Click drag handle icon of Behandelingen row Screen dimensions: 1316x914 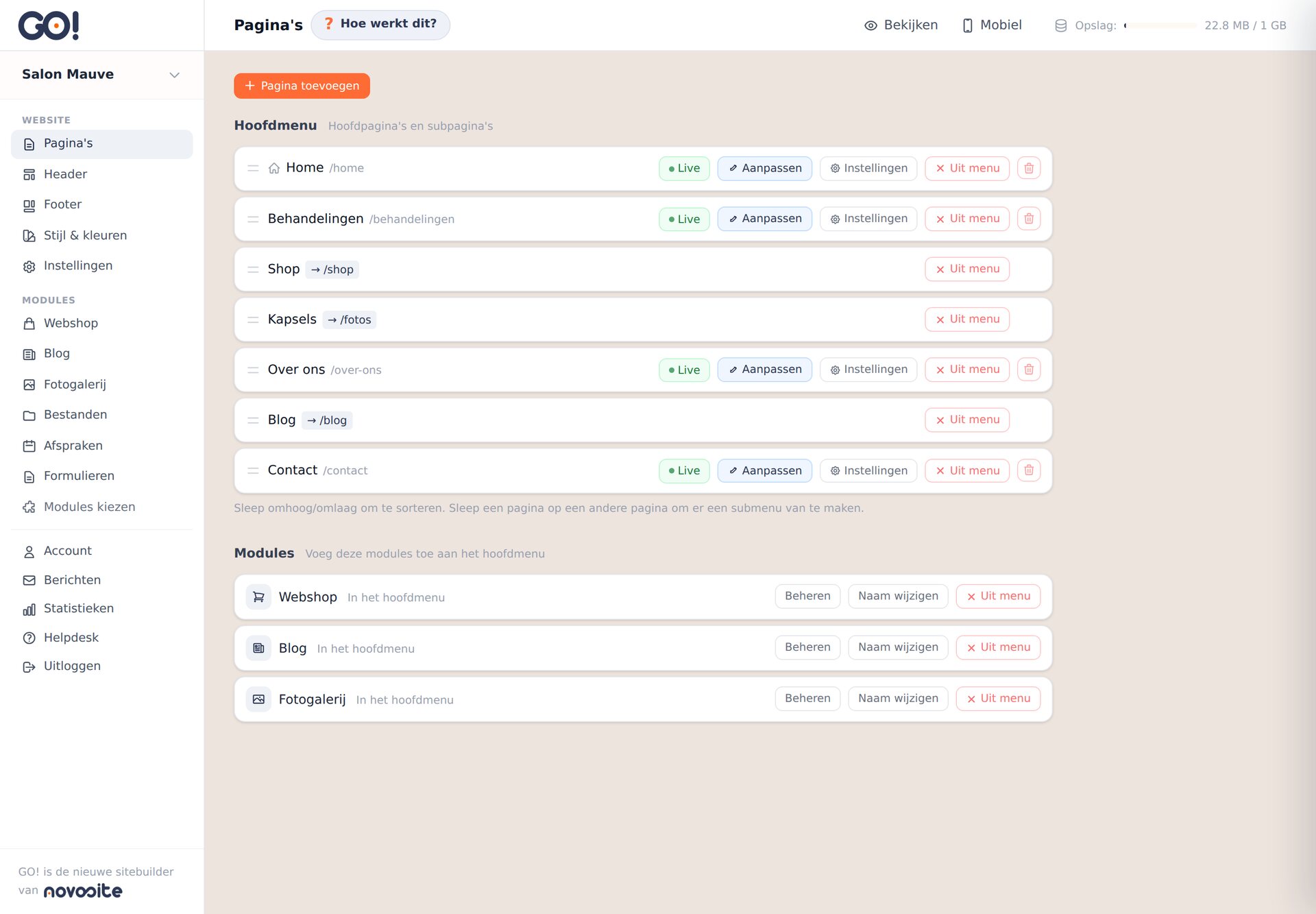(253, 219)
